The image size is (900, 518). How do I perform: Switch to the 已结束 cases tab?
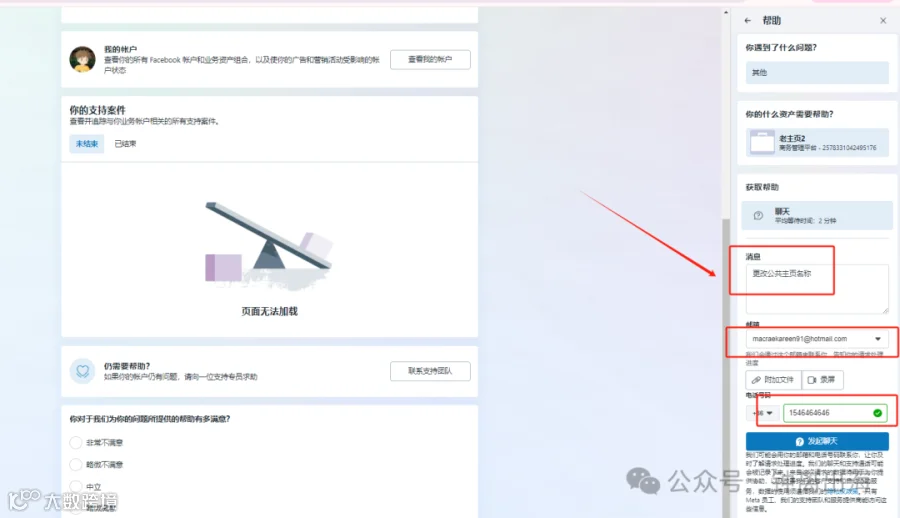coord(125,144)
